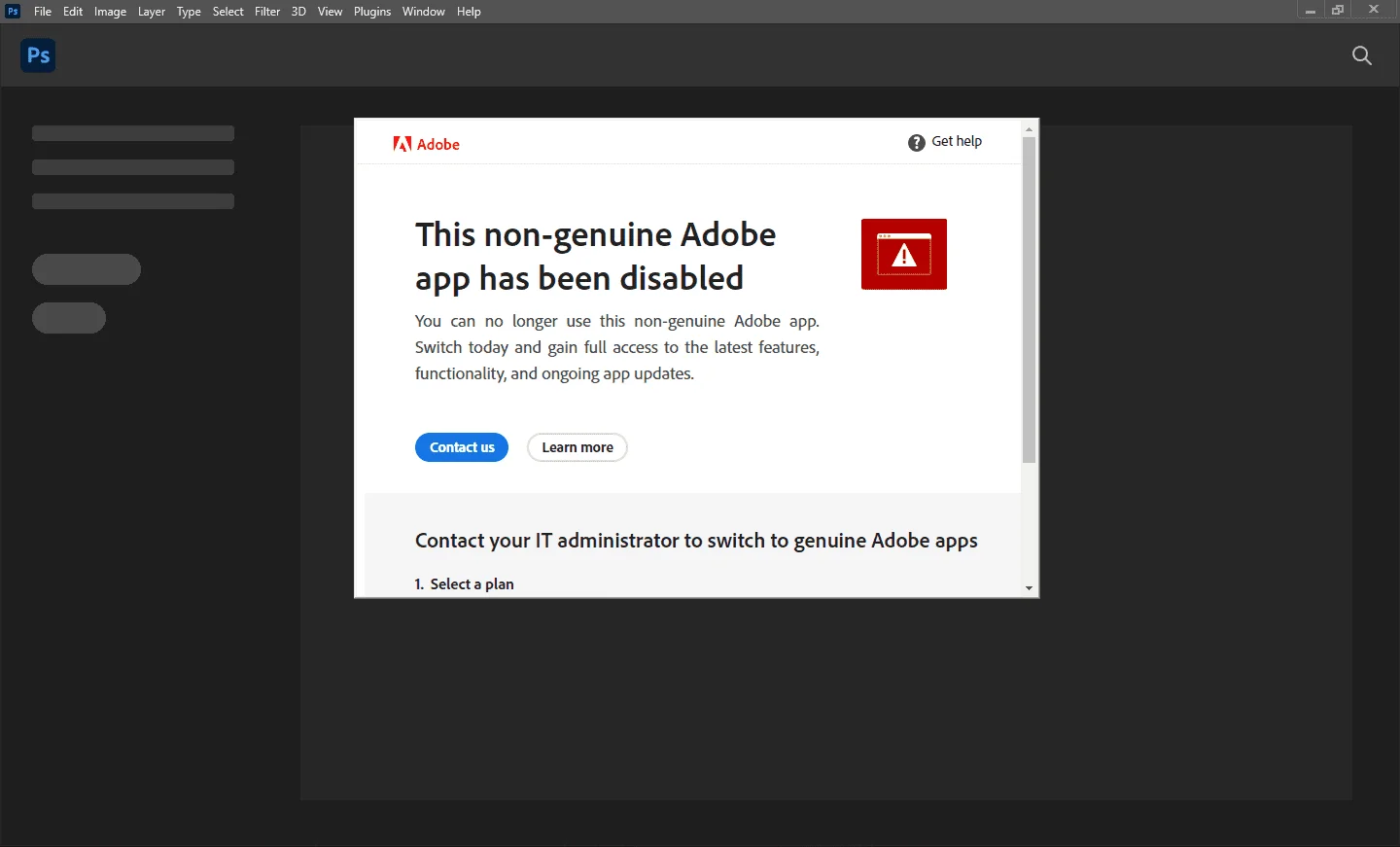
Task: Open the Edit menu
Action: [x=73, y=12]
